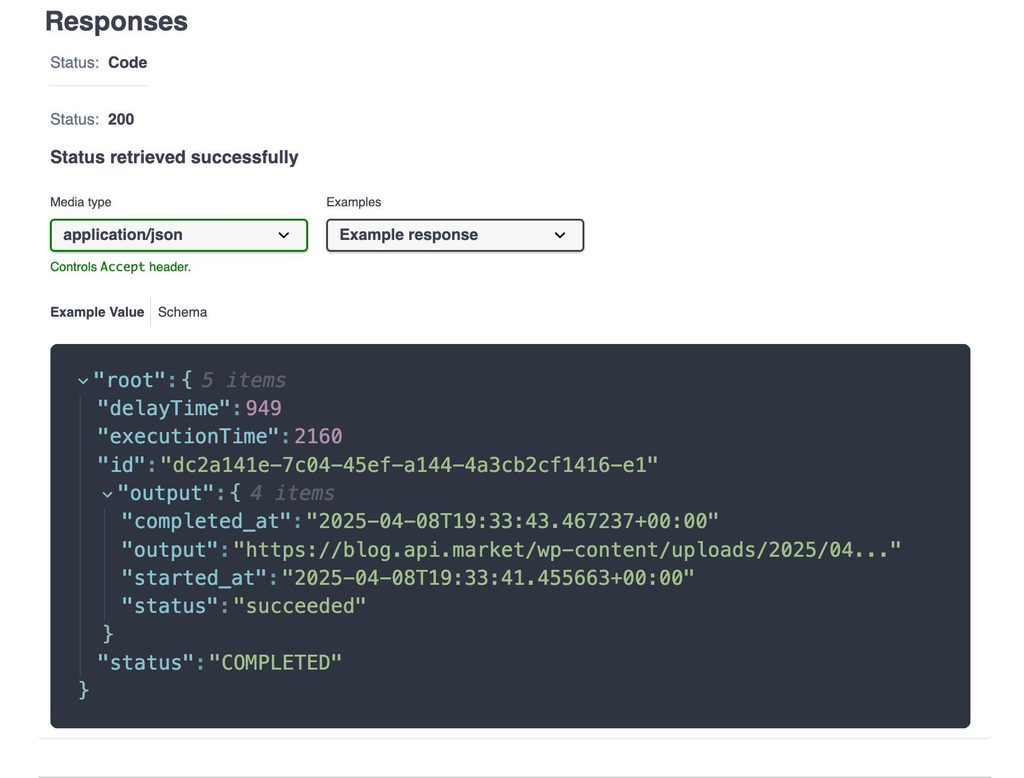This screenshot has width=1024, height=778.
Task: Collapse the nested "output" object node
Action: 108,494
